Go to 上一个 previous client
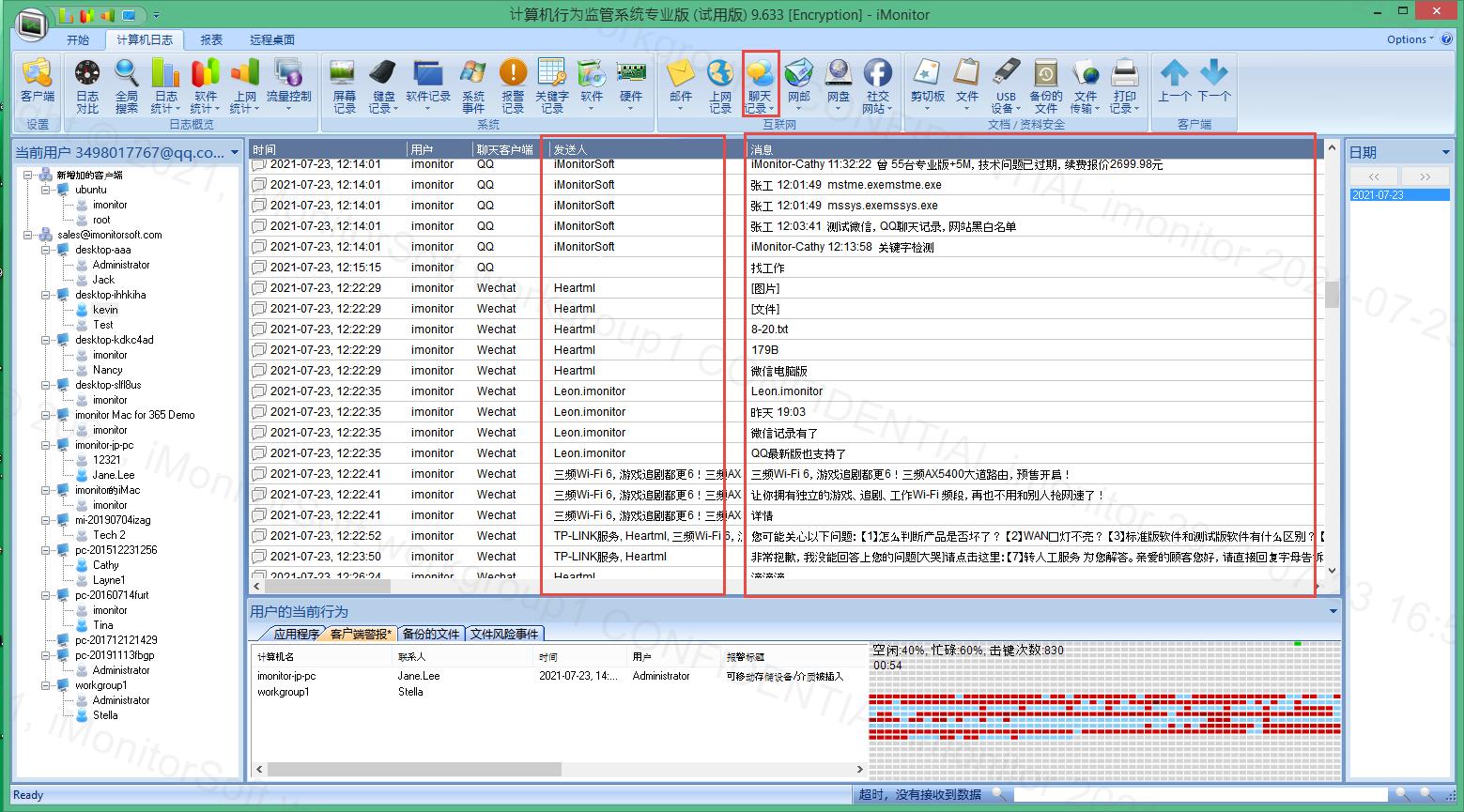1464x812 pixels. (1174, 80)
